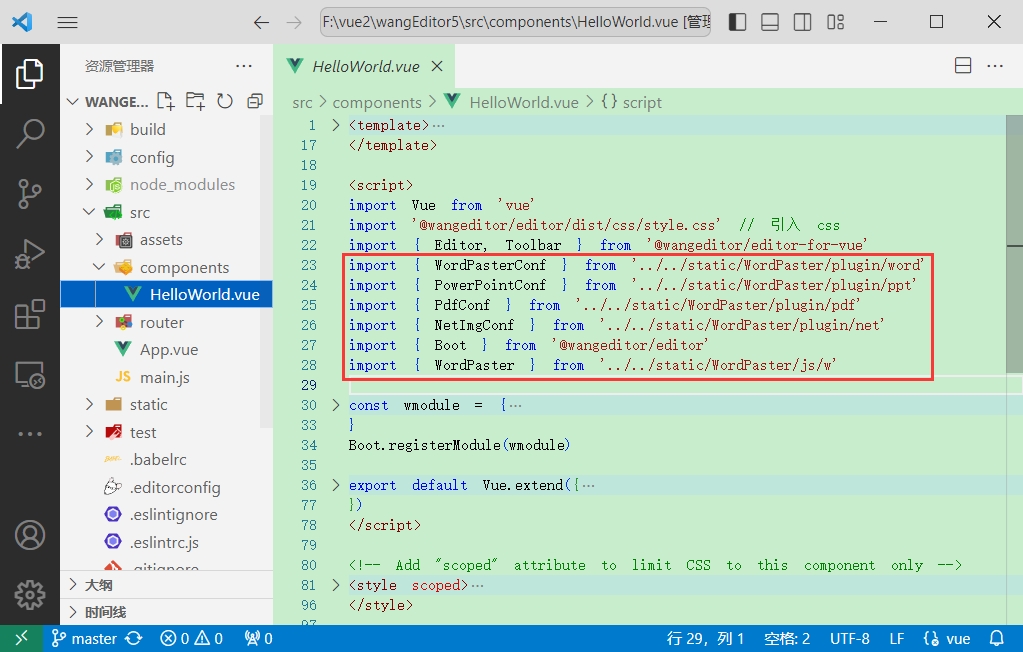Screen dimensions: 1023x652
Task: Toggle the primary side bar layout button
Action: [737, 22]
